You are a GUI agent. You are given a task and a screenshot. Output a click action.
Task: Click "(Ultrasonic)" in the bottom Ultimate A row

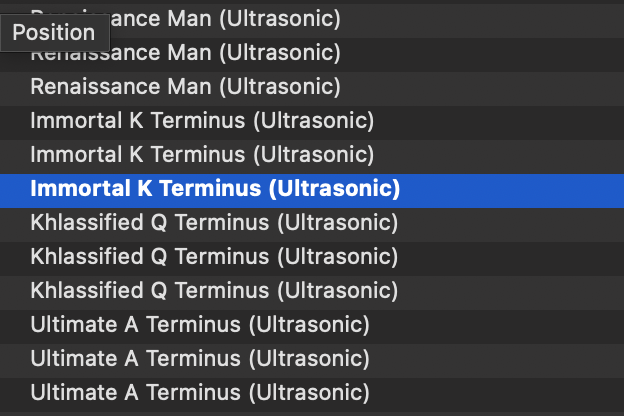click(309, 391)
